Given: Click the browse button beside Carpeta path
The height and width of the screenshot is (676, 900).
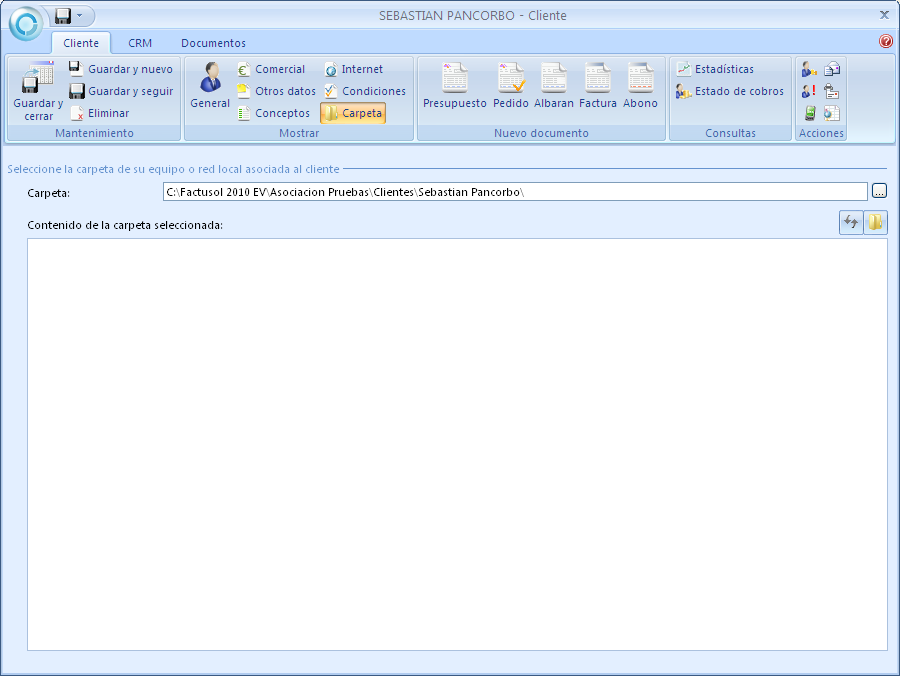Looking at the screenshot, I should [879, 191].
